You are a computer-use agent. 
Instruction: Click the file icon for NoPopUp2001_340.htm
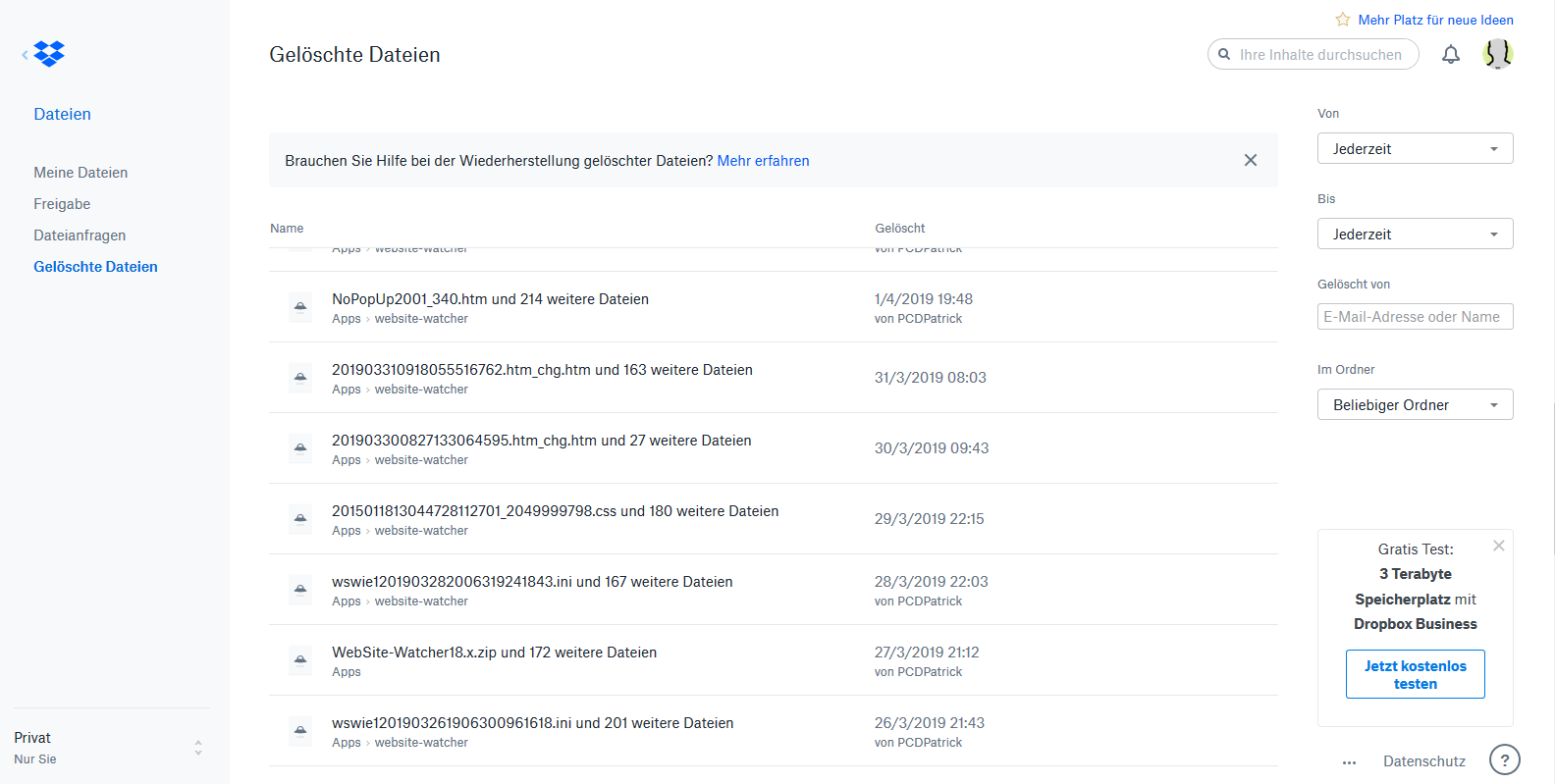click(300, 307)
